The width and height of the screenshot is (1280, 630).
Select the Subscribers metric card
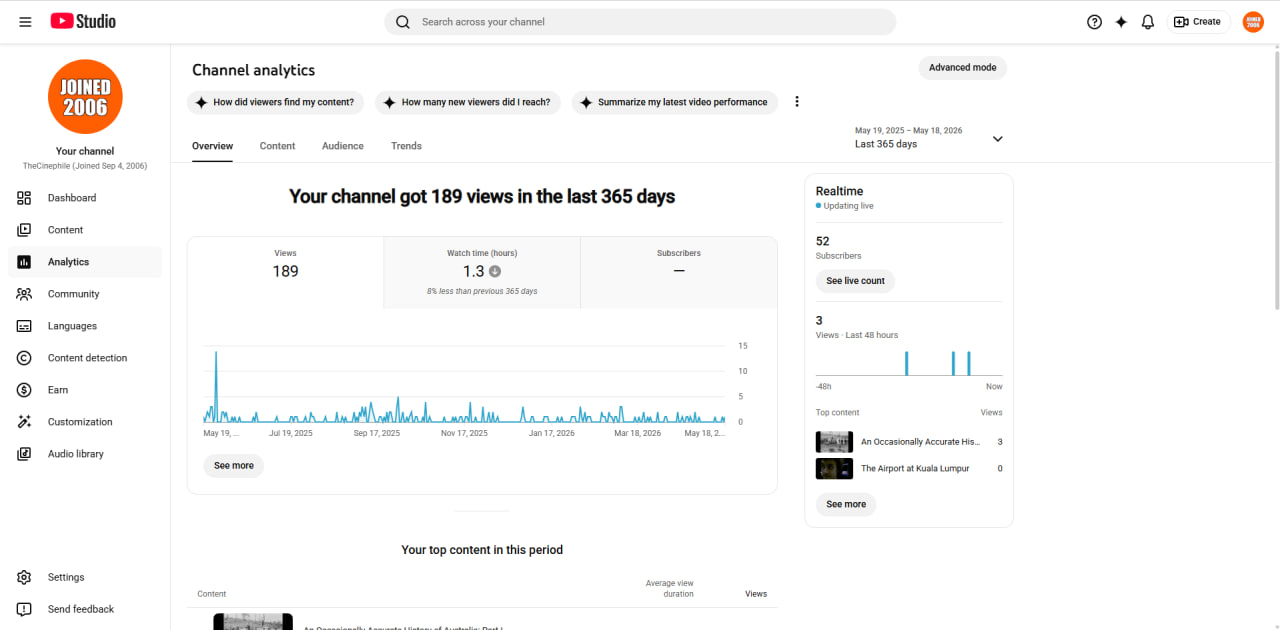tap(679, 272)
